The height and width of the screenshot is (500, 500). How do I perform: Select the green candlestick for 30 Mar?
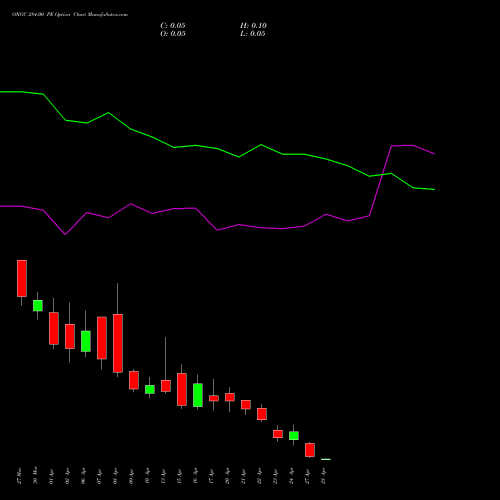point(38,306)
